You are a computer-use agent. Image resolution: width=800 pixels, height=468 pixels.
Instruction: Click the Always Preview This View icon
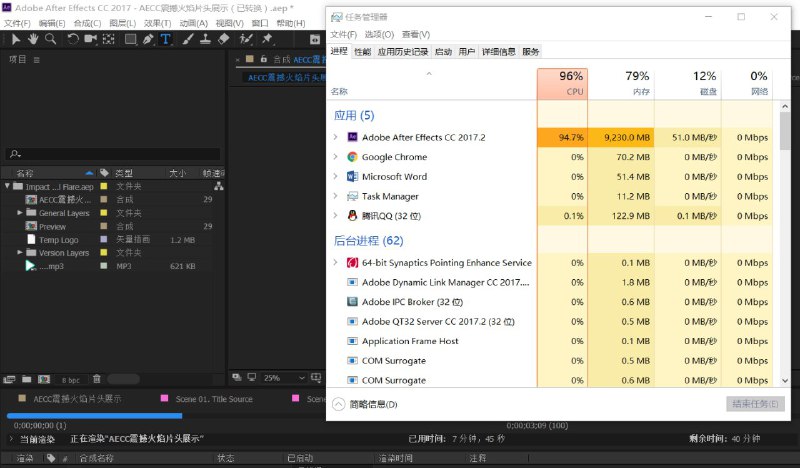click(237, 377)
